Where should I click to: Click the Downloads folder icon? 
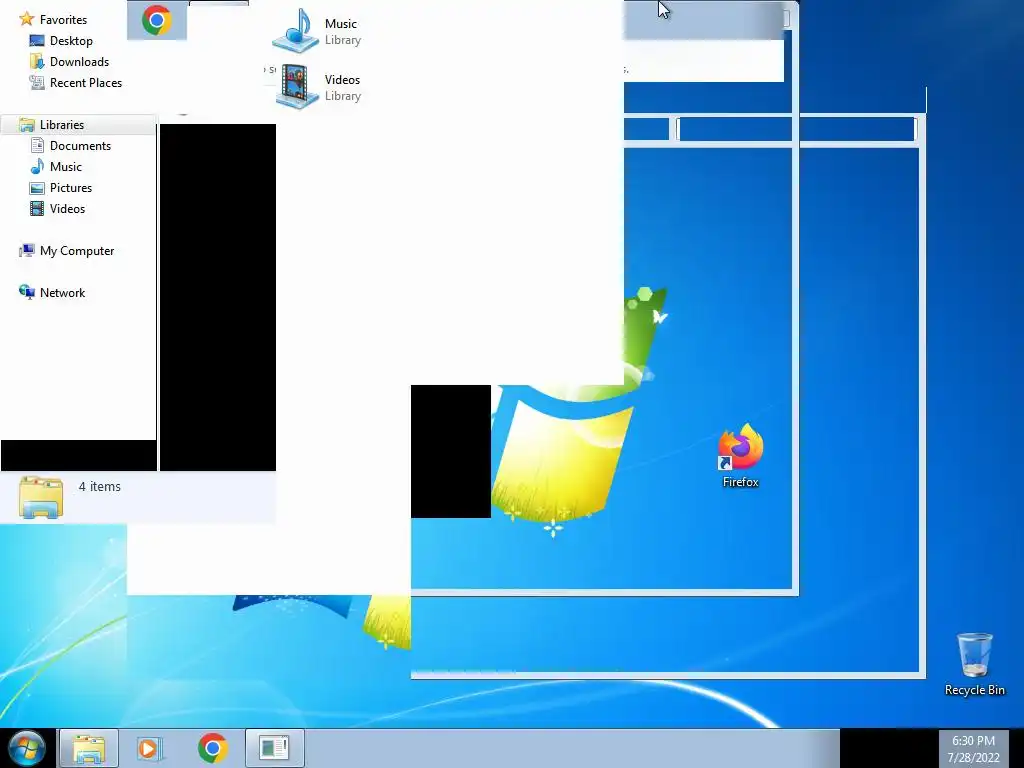37,61
